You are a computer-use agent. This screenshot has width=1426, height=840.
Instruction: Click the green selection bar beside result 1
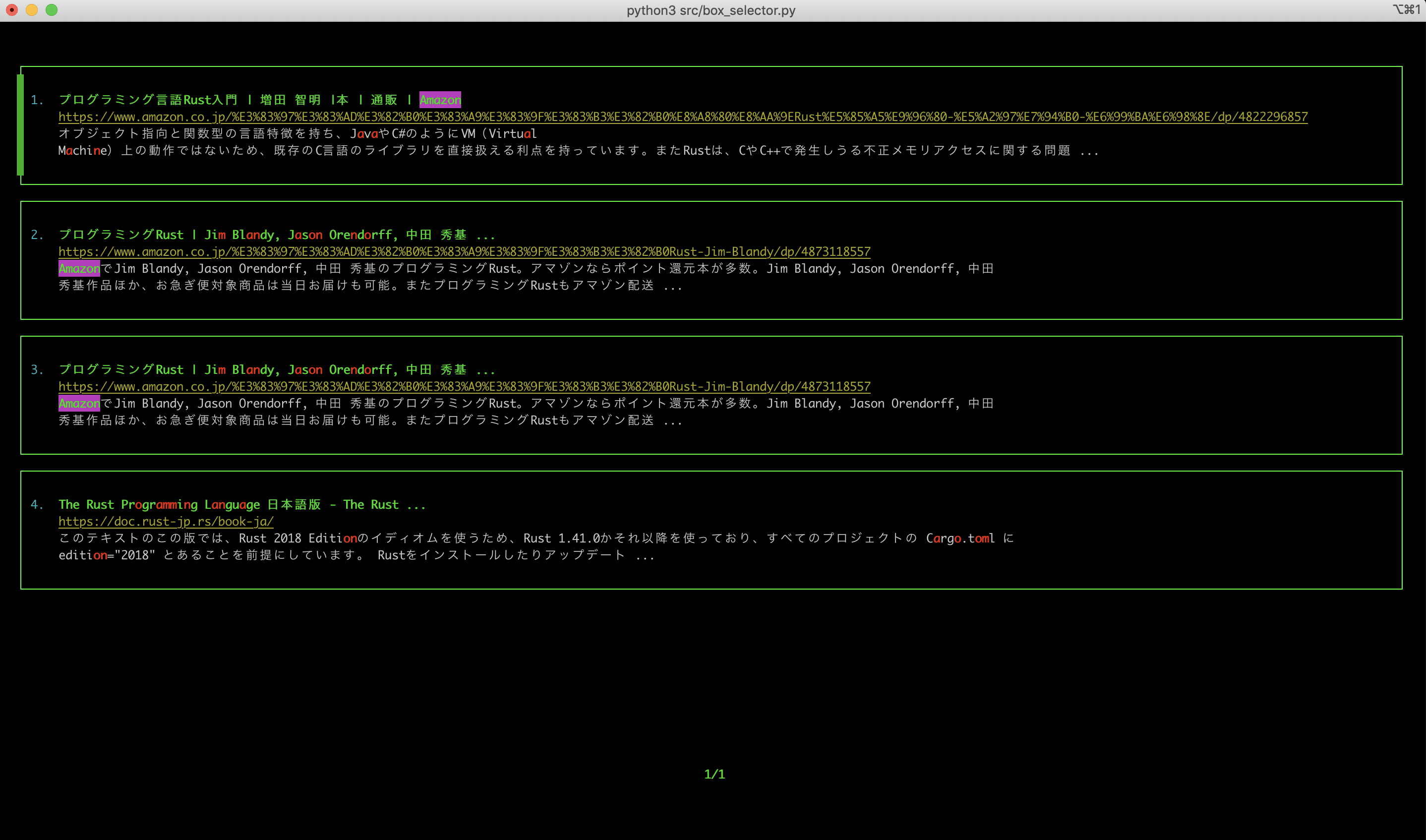(20, 125)
